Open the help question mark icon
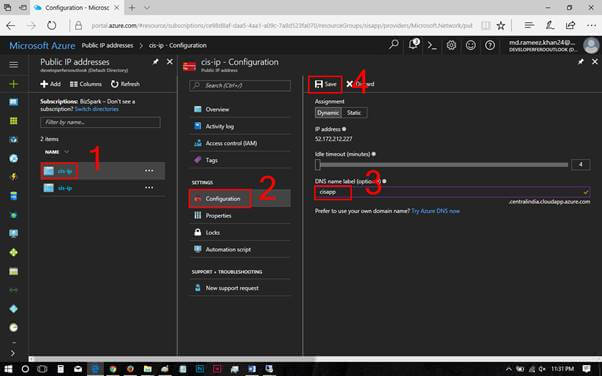This screenshot has height=376, width=602. [490, 45]
